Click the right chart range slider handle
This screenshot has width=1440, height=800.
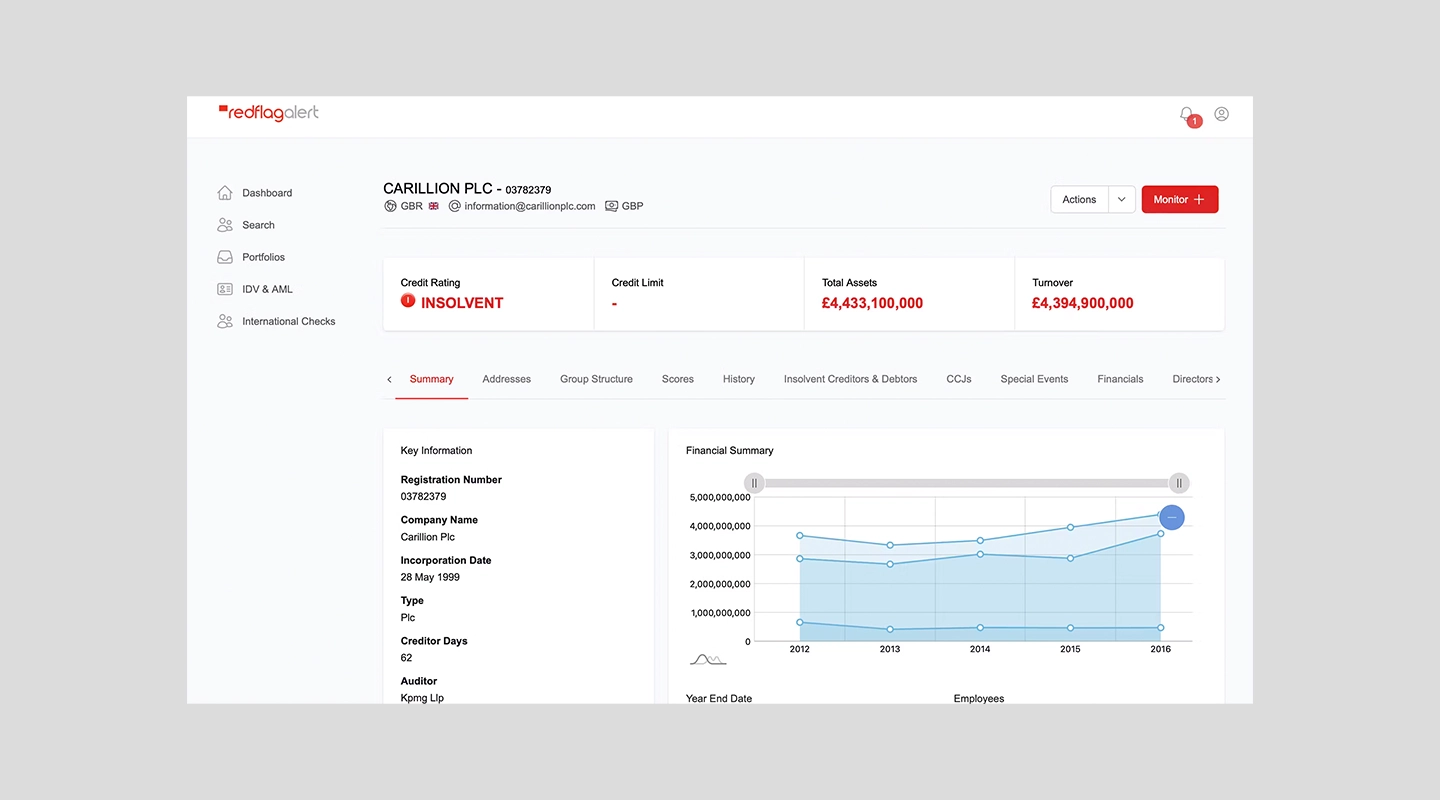tap(1179, 483)
